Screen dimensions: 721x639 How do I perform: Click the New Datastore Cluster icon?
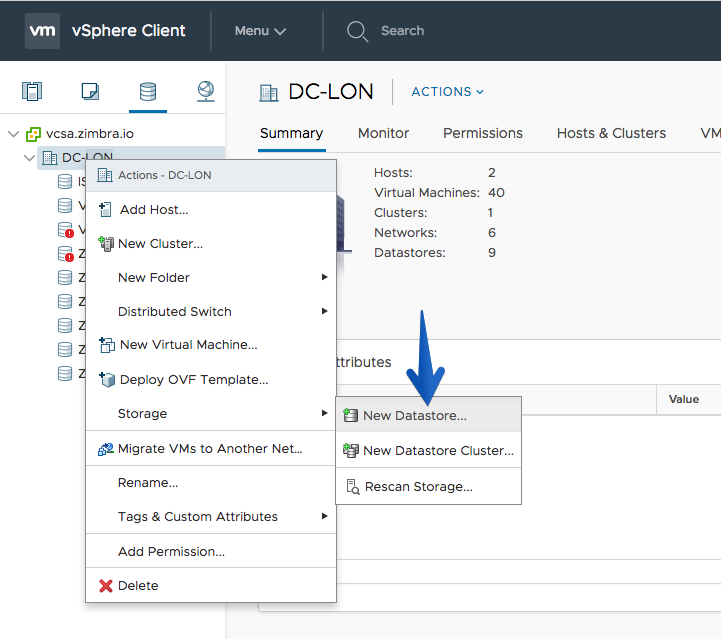pos(351,451)
